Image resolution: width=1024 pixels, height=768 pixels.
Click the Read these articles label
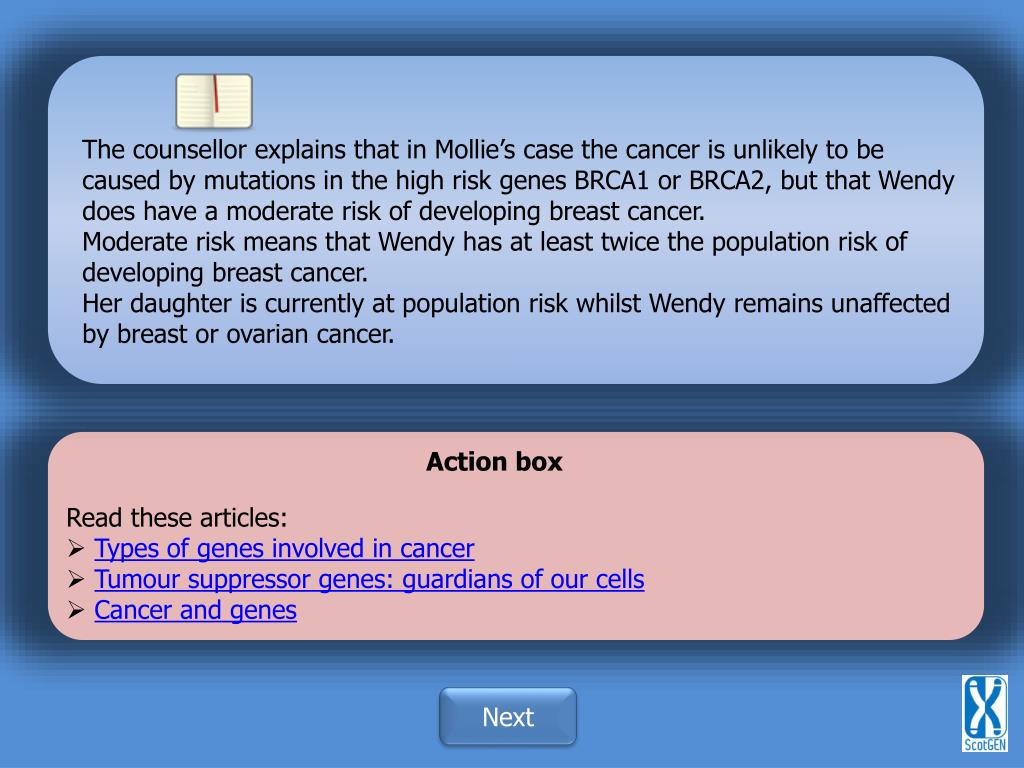coord(177,518)
